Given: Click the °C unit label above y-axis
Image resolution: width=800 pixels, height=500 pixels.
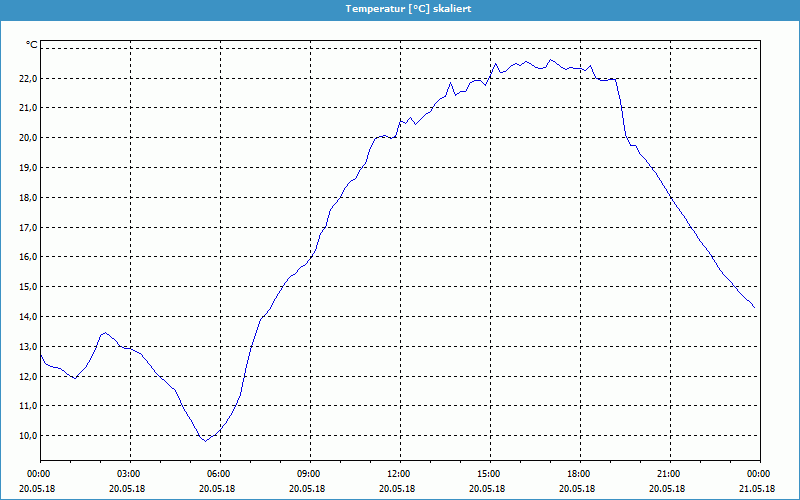Looking at the screenshot, I should click(31, 45).
